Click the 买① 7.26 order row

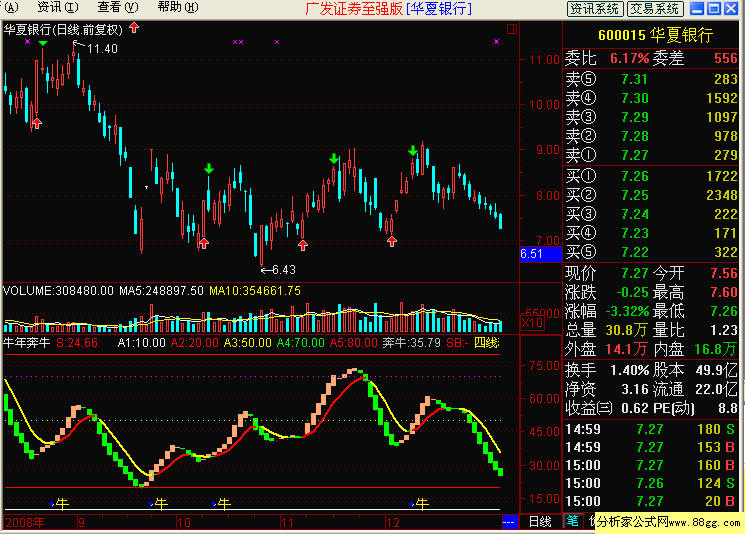click(x=651, y=176)
